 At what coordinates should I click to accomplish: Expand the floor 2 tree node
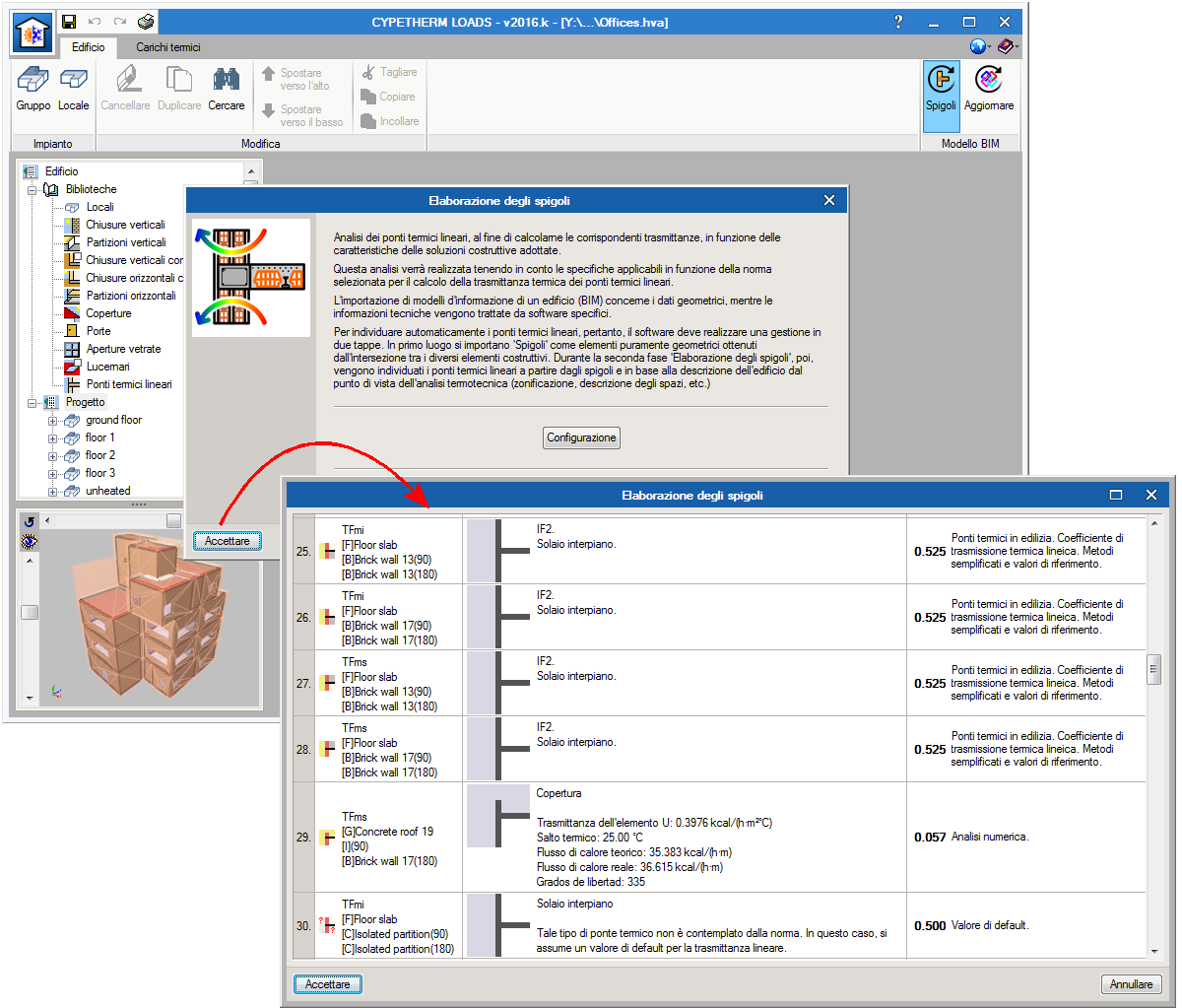[x=52, y=455]
